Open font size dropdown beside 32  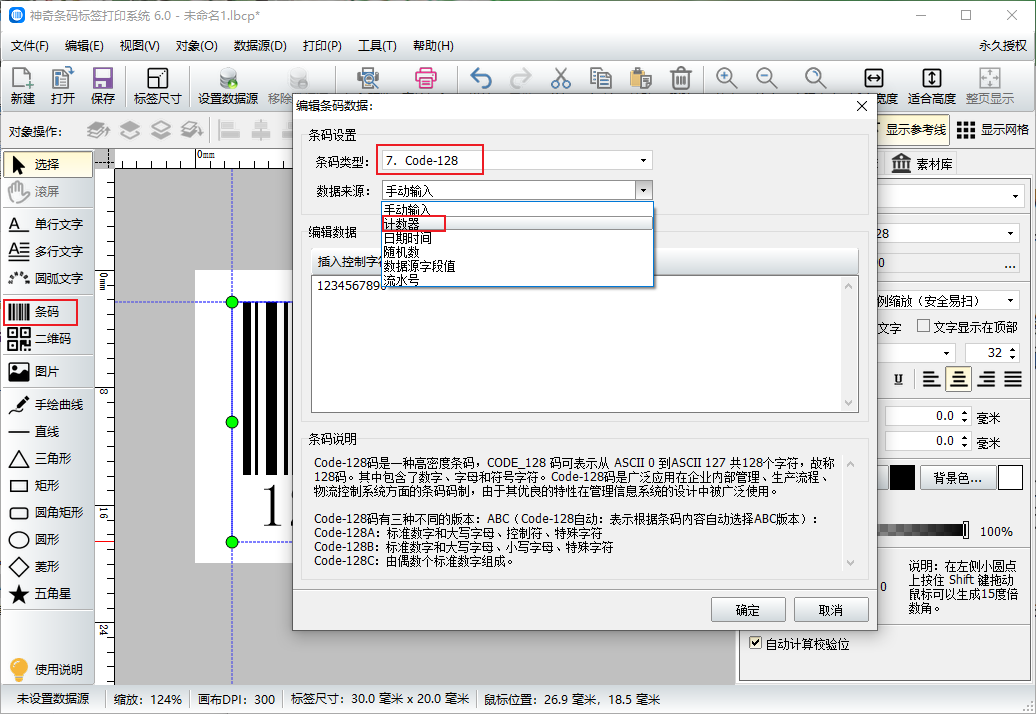[947, 353]
